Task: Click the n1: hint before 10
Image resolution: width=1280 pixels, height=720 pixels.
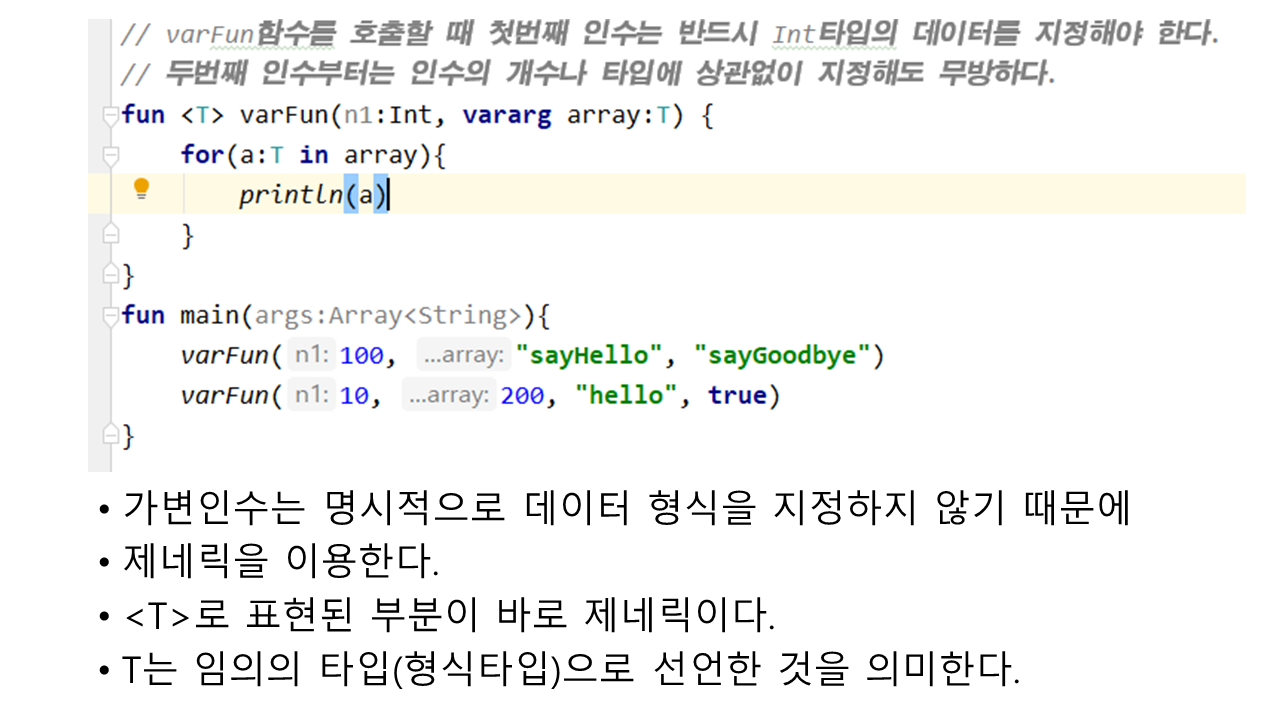Action: pyautogui.click(x=311, y=395)
